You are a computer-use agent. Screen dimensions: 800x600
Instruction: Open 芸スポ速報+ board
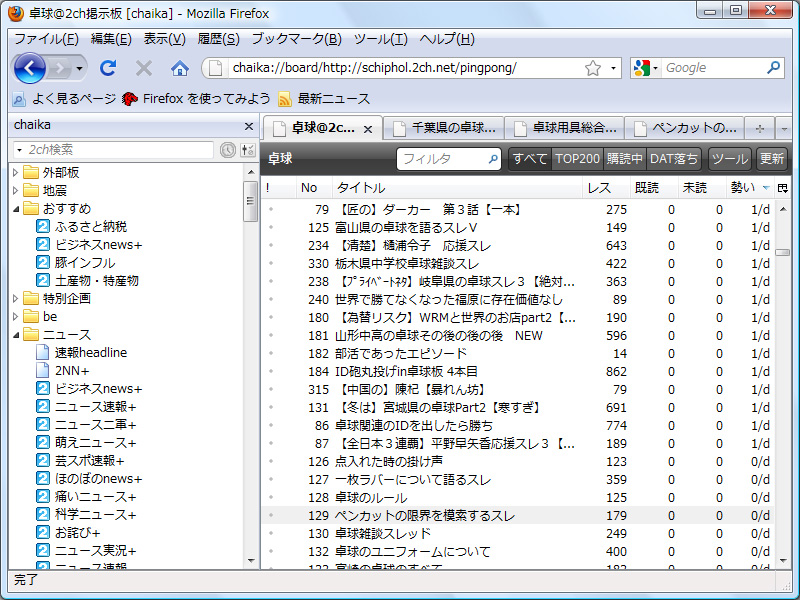[x=80, y=461]
